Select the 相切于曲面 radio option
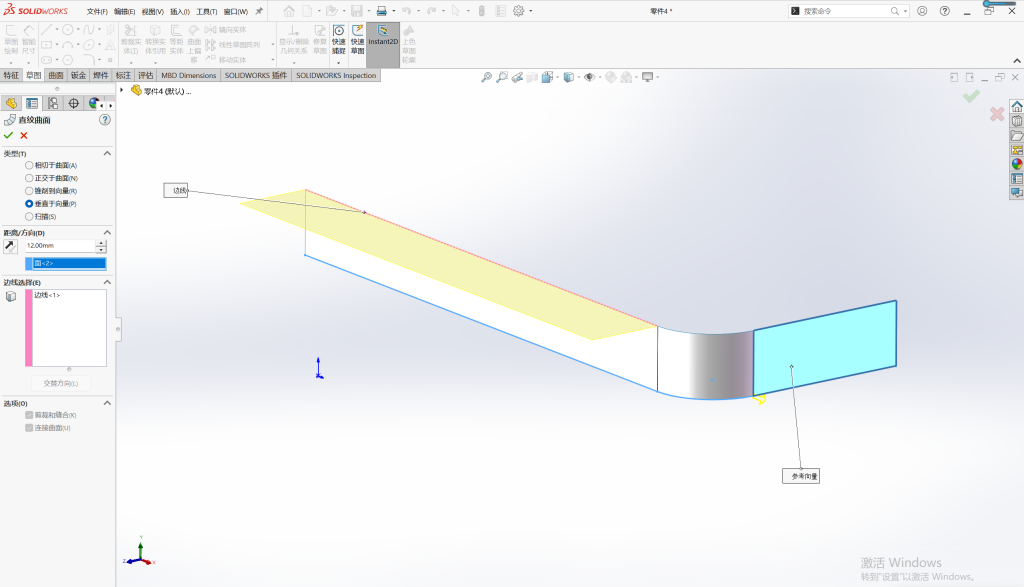Screen dimensions: 1024x587 29,165
